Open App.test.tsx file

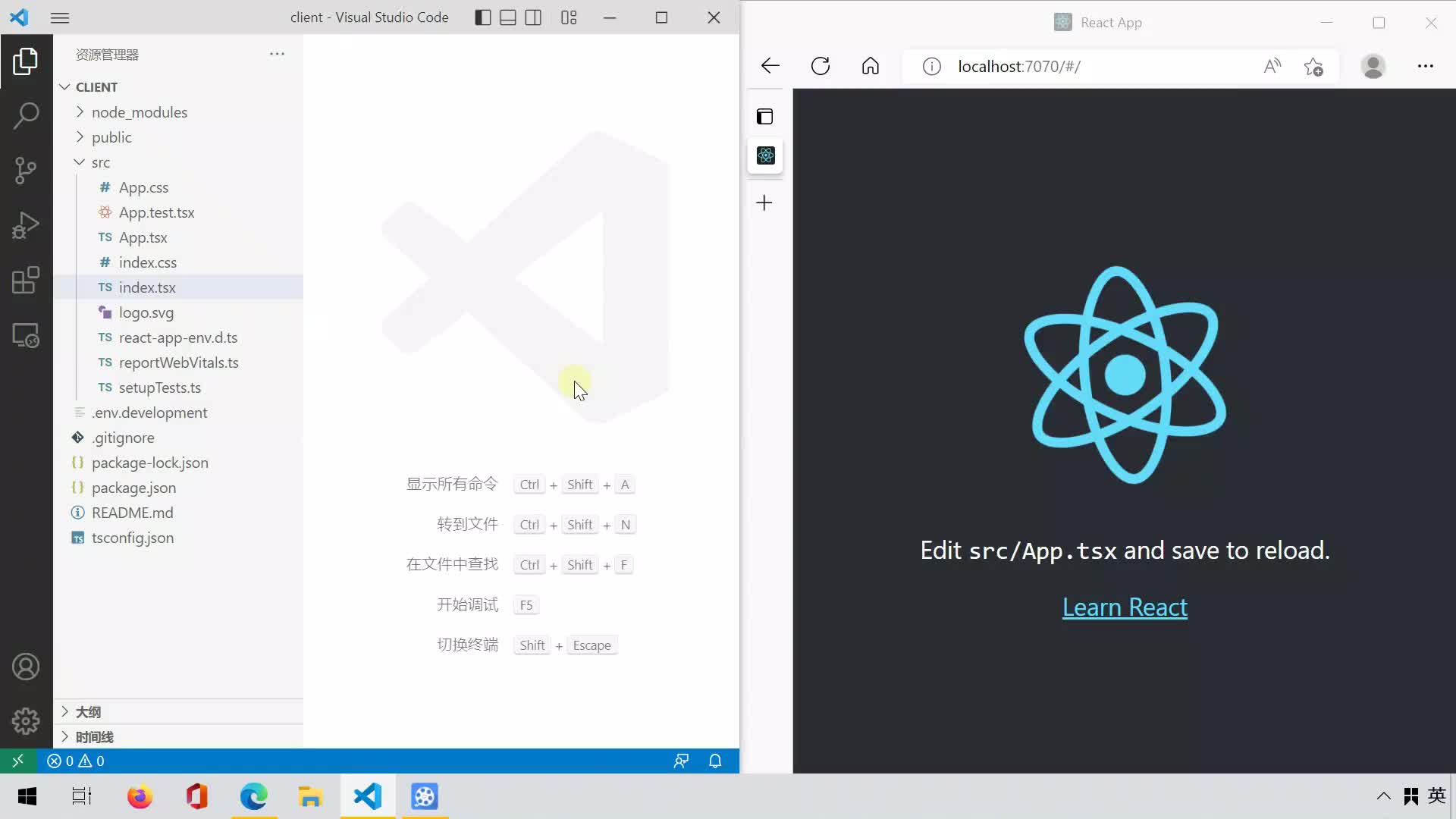coord(178,212)
